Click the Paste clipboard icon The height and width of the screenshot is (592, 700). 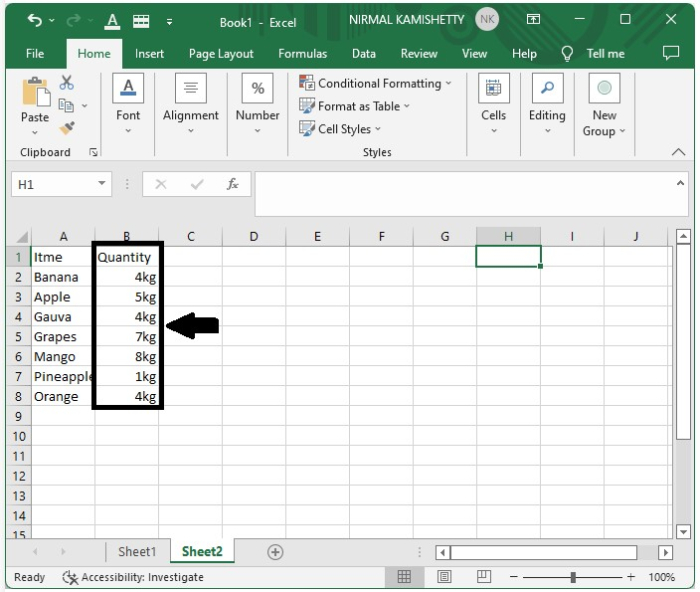(x=35, y=92)
